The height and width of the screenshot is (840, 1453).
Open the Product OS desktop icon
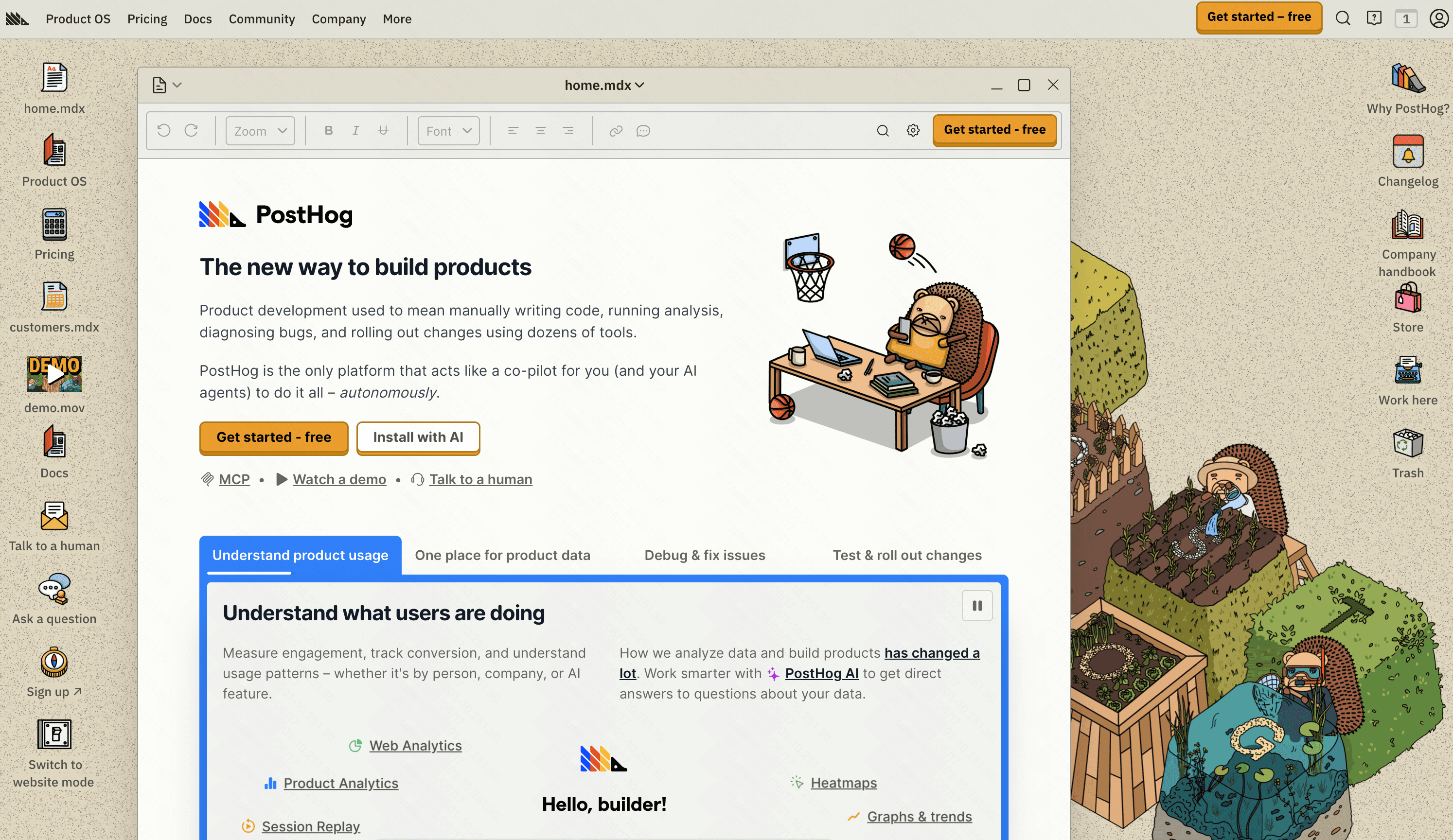(54, 151)
